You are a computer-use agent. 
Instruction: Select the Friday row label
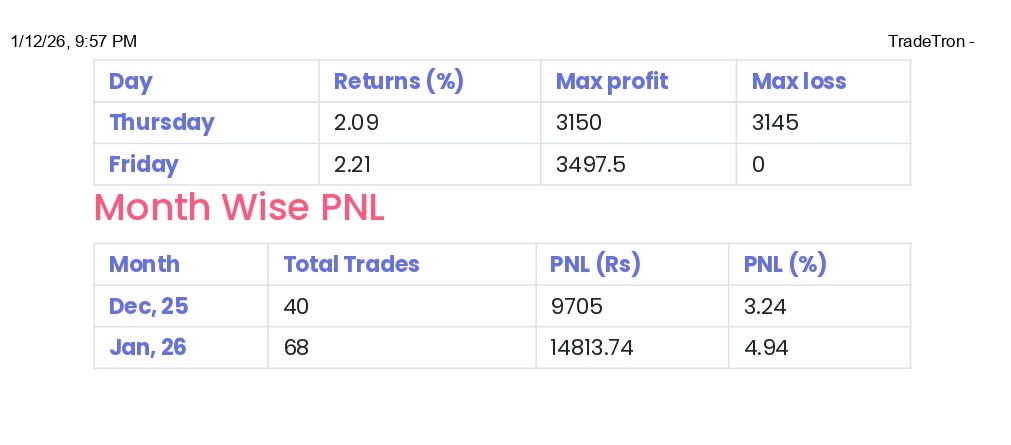tap(143, 164)
